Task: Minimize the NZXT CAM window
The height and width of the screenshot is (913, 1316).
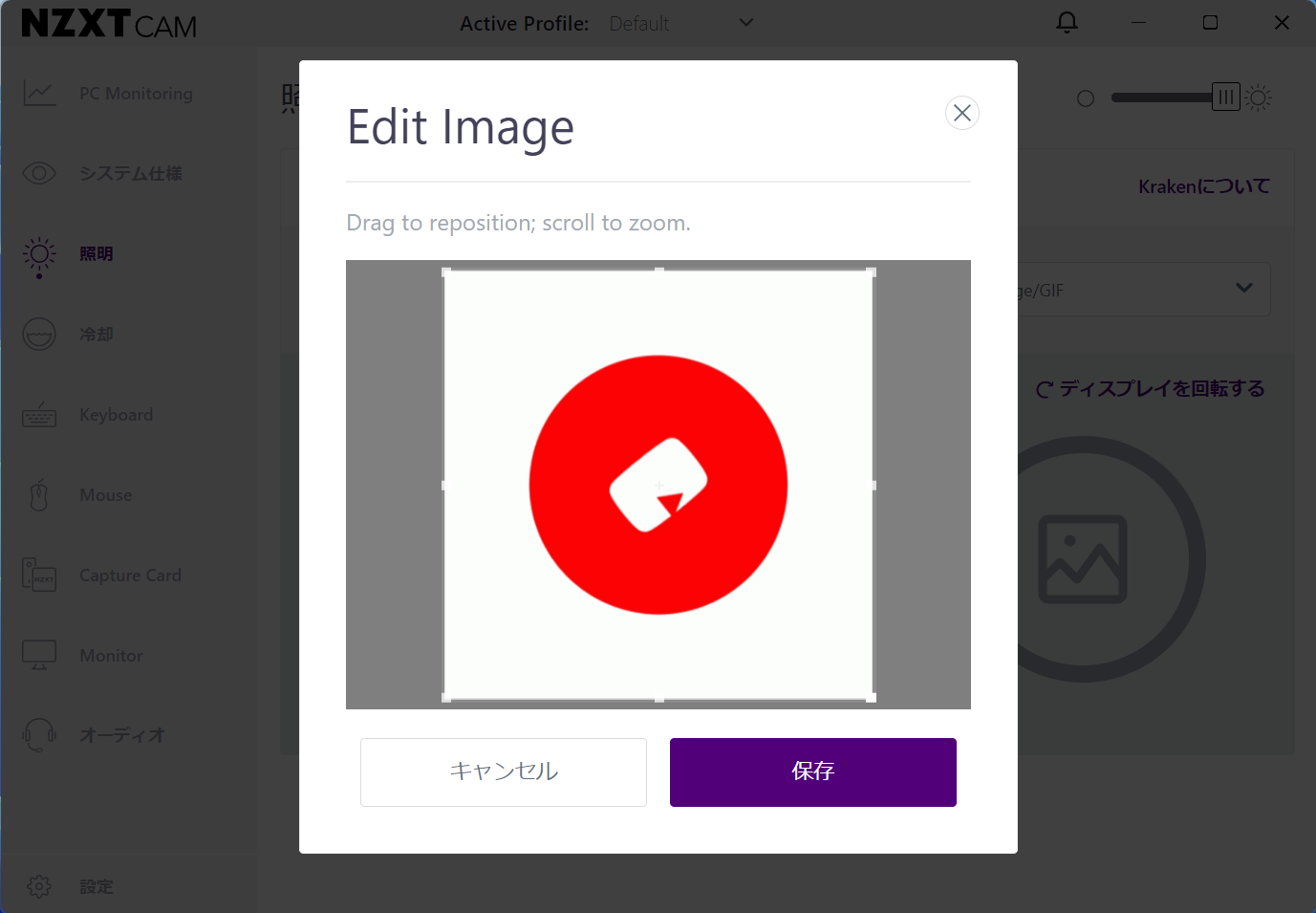Action: coord(1138,22)
